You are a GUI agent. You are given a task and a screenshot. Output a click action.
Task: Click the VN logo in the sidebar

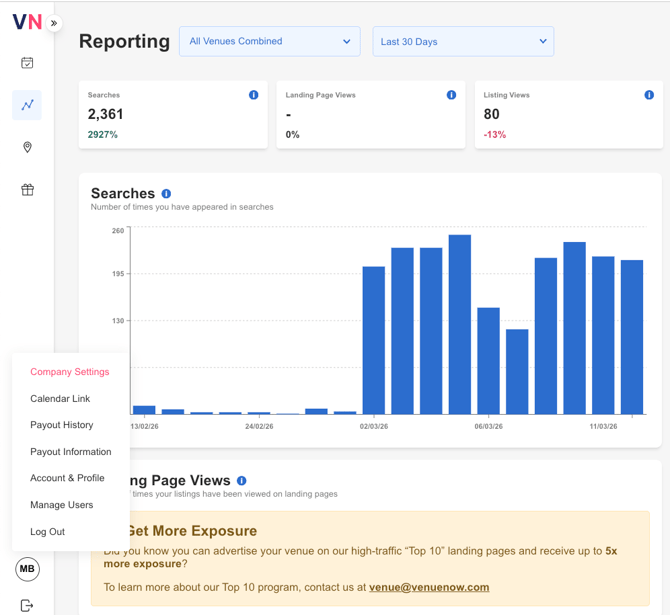[27, 22]
